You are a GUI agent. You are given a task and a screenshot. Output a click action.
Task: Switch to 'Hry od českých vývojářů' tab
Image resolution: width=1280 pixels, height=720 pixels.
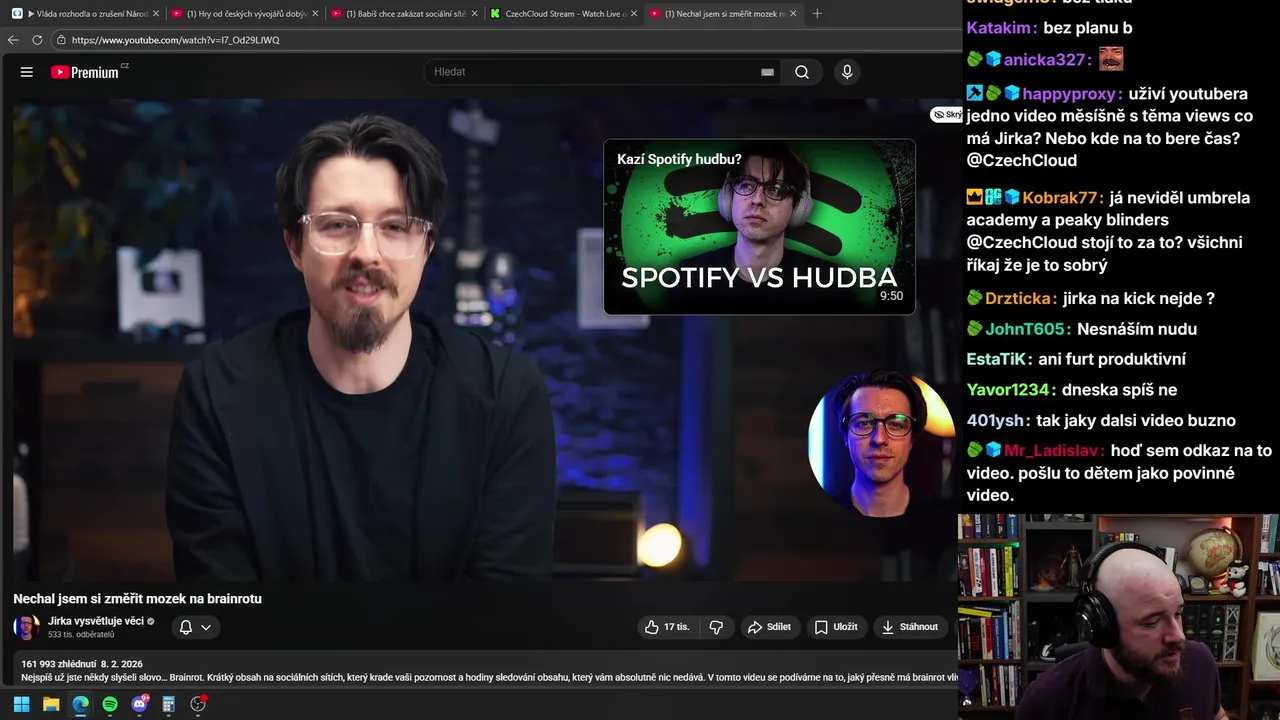click(x=245, y=14)
